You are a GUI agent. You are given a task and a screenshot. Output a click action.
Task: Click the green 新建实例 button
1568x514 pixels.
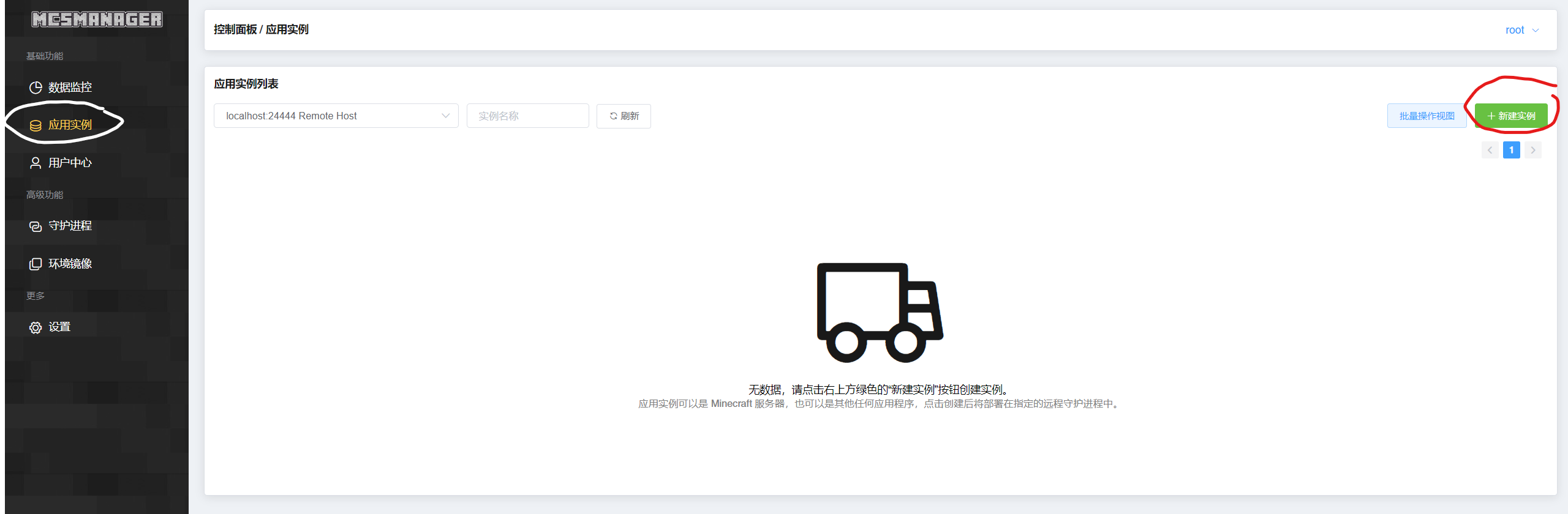1511,116
